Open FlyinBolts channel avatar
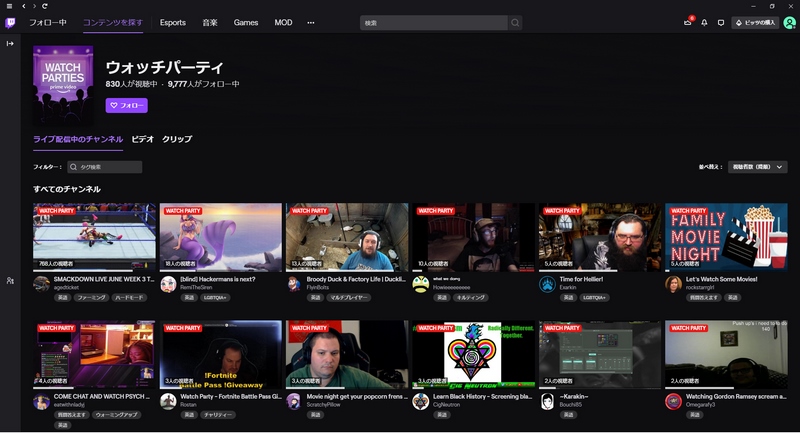This screenshot has width=800, height=433. [x=294, y=284]
